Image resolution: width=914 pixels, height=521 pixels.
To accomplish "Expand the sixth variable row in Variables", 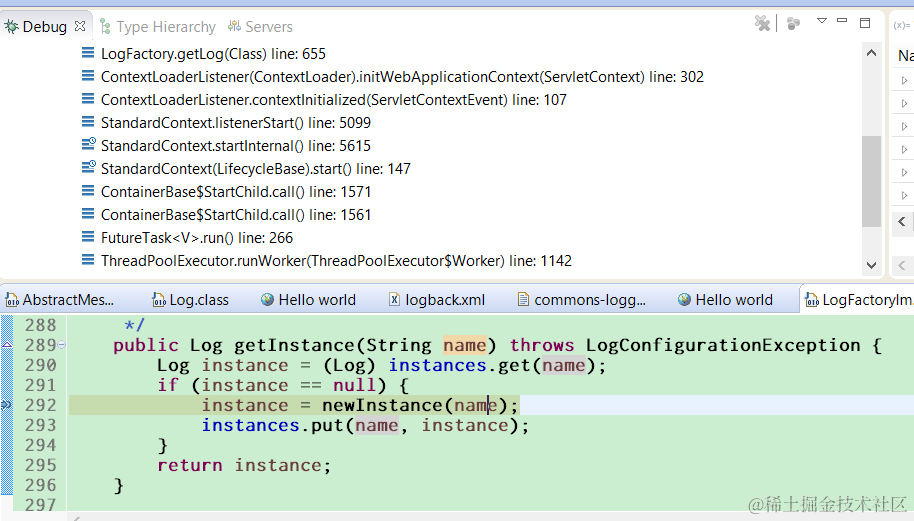I will coord(904,195).
